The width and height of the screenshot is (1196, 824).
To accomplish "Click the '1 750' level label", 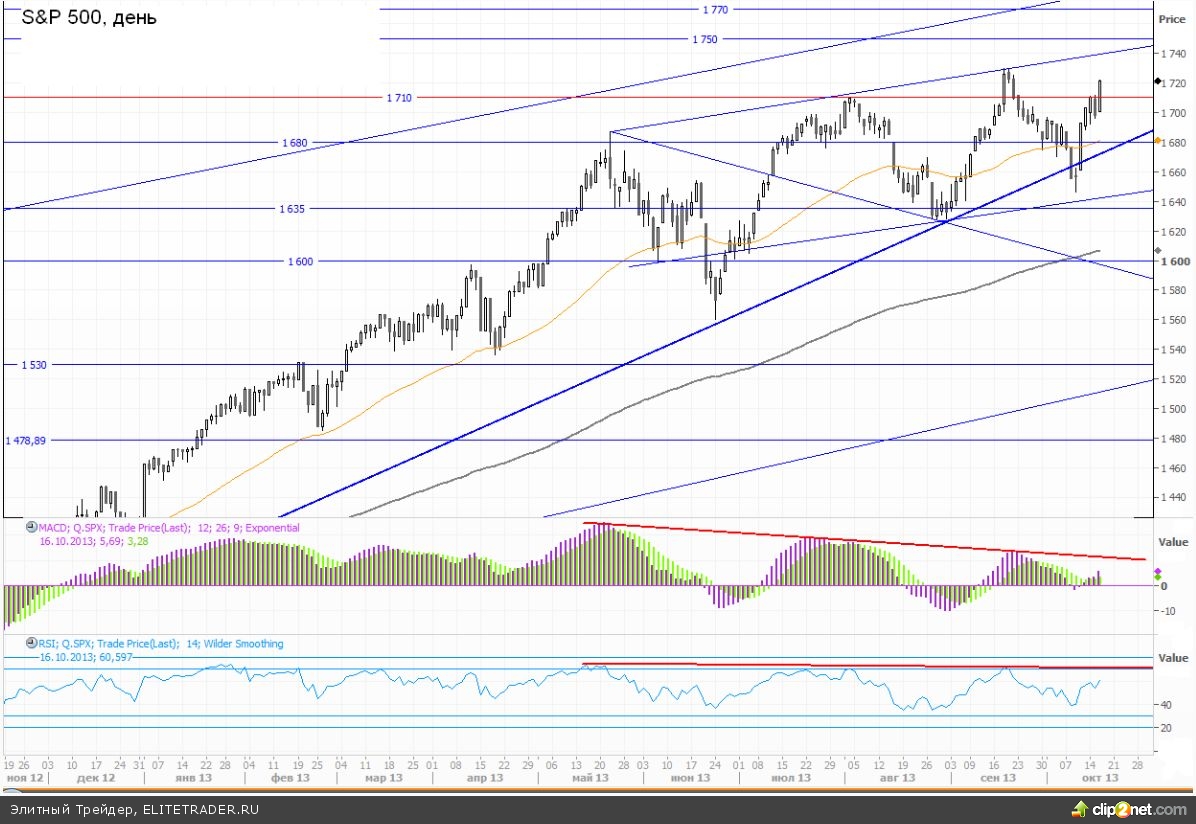I will [705, 39].
